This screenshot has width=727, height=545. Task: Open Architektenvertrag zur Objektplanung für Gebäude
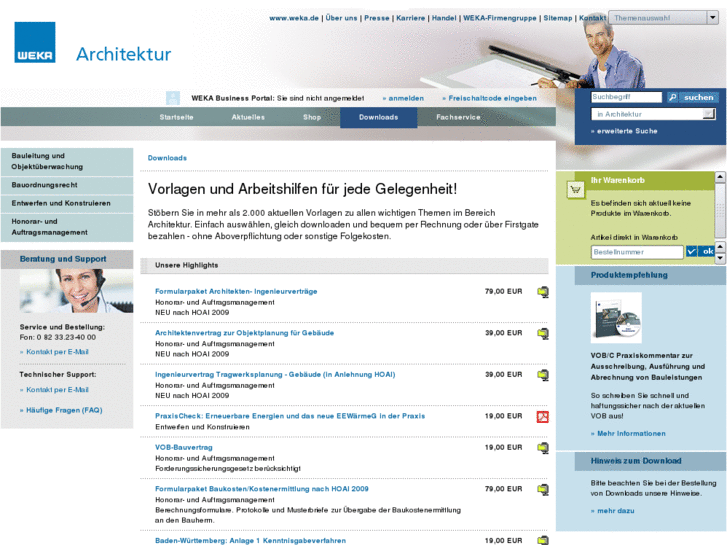(x=244, y=333)
